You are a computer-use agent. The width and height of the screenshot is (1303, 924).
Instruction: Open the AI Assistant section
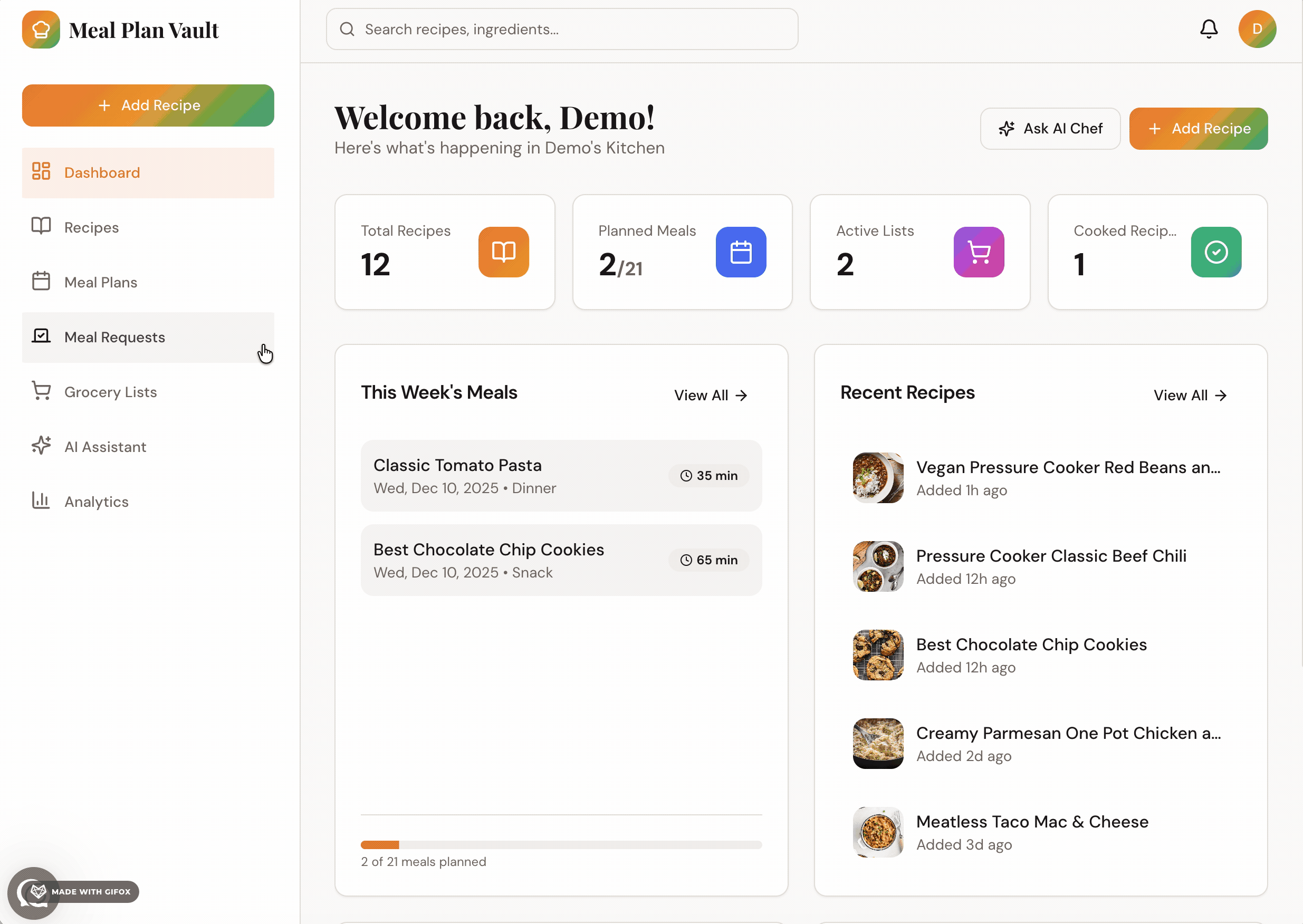[148, 447]
